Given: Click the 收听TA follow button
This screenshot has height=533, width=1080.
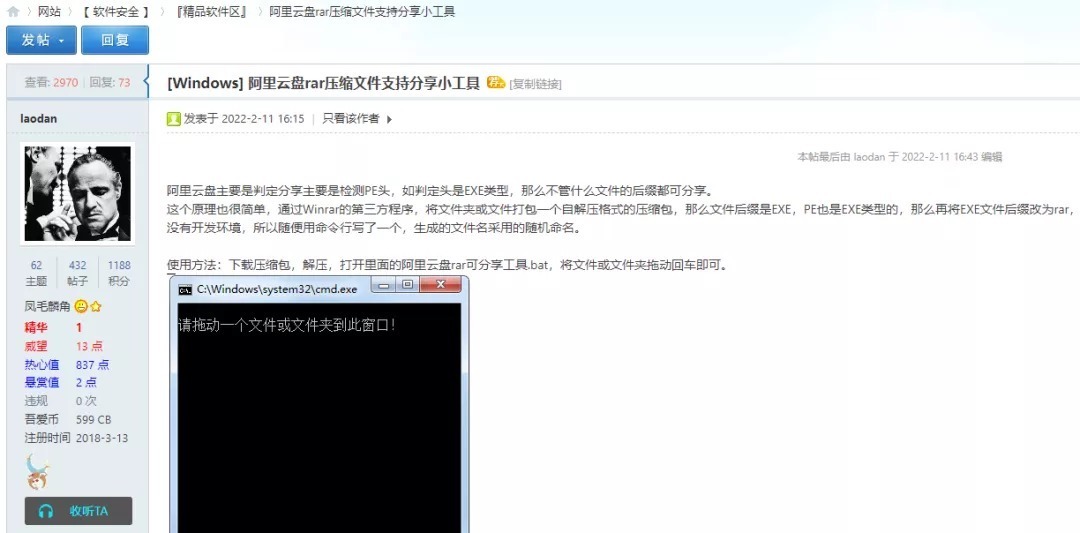Looking at the screenshot, I should [x=78, y=511].
